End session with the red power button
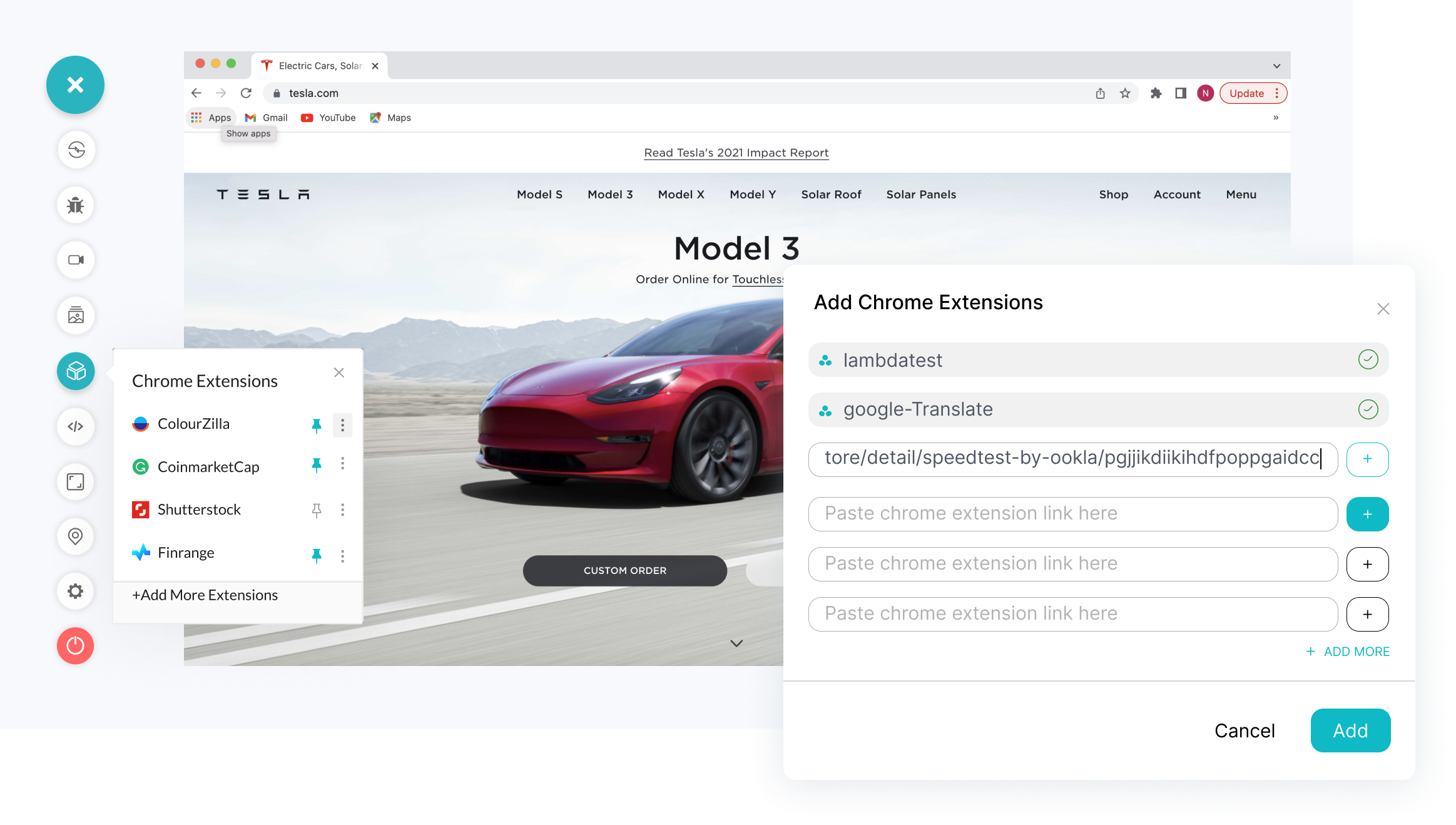The image size is (1456, 825). (76, 645)
